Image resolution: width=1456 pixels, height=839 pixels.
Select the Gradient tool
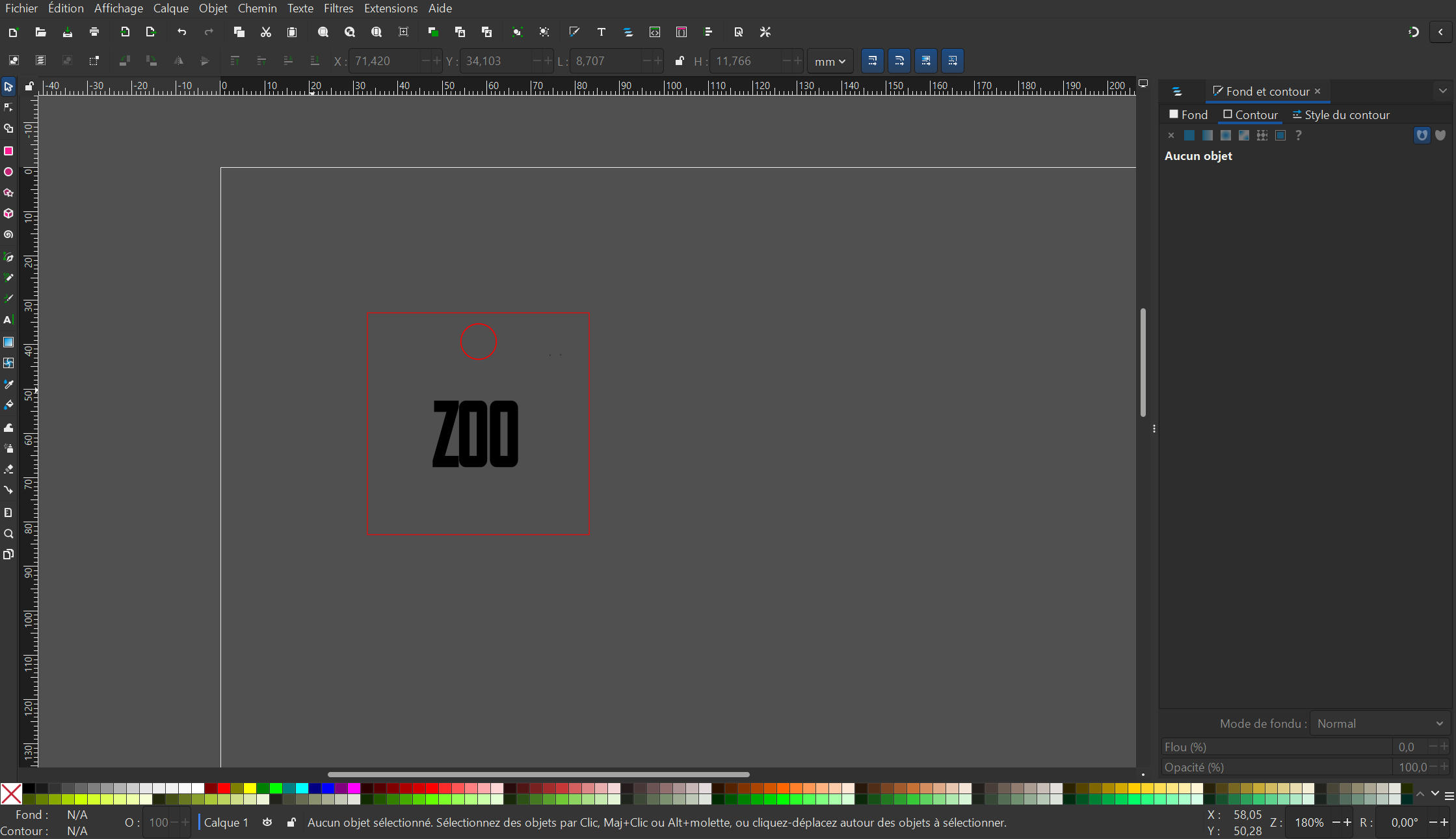click(8, 342)
